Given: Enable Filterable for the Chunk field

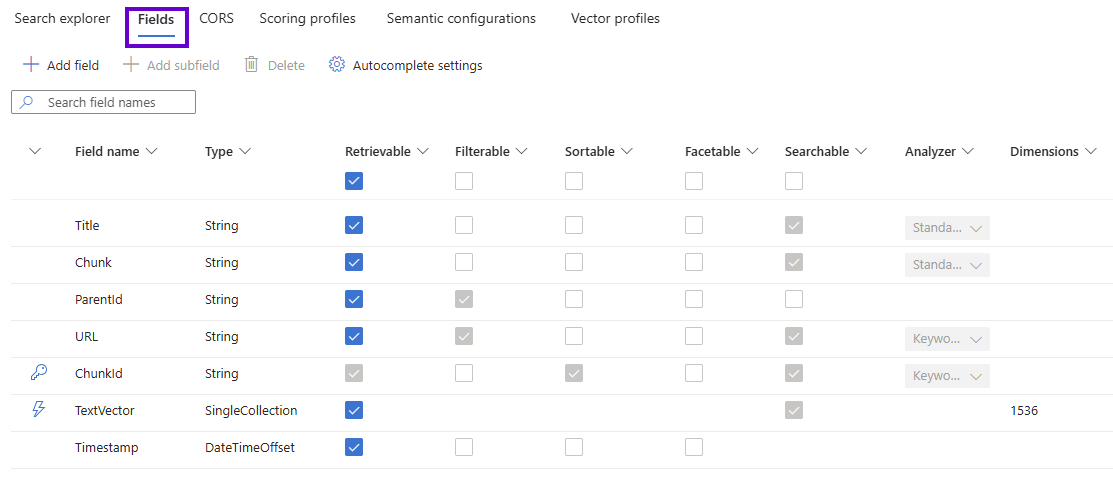Looking at the screenshot, I should [x=464, y=262].
